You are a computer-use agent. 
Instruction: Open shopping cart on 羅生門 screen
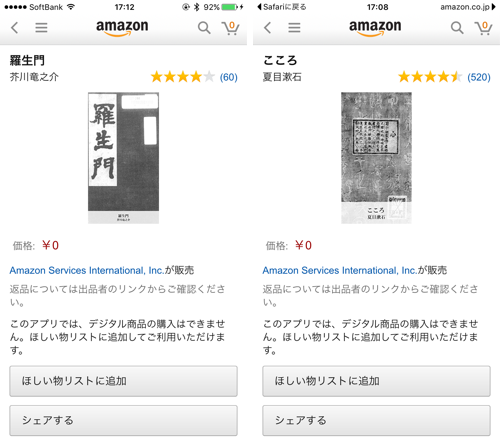230,28
